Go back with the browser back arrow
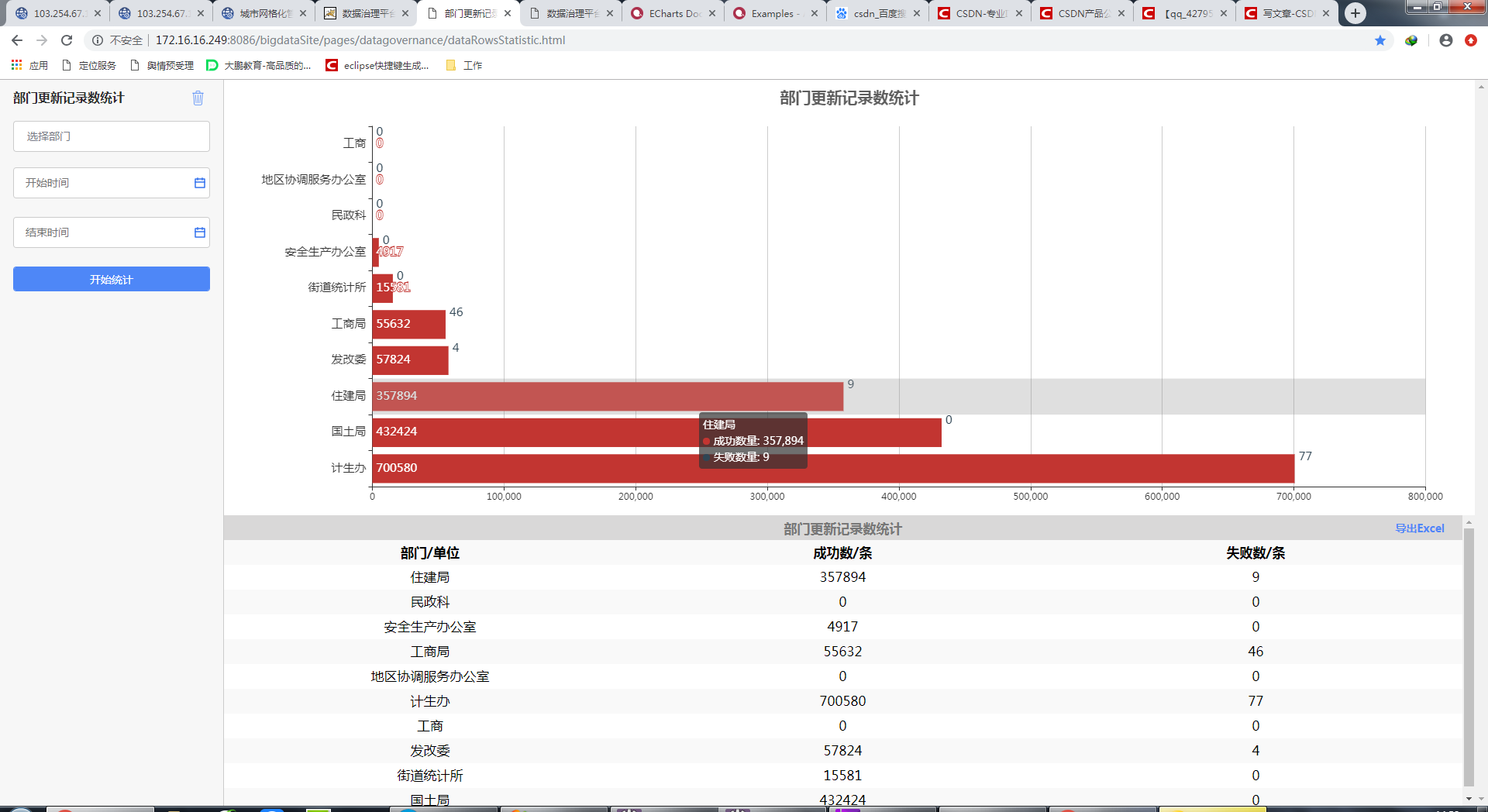 pos(17,40)
